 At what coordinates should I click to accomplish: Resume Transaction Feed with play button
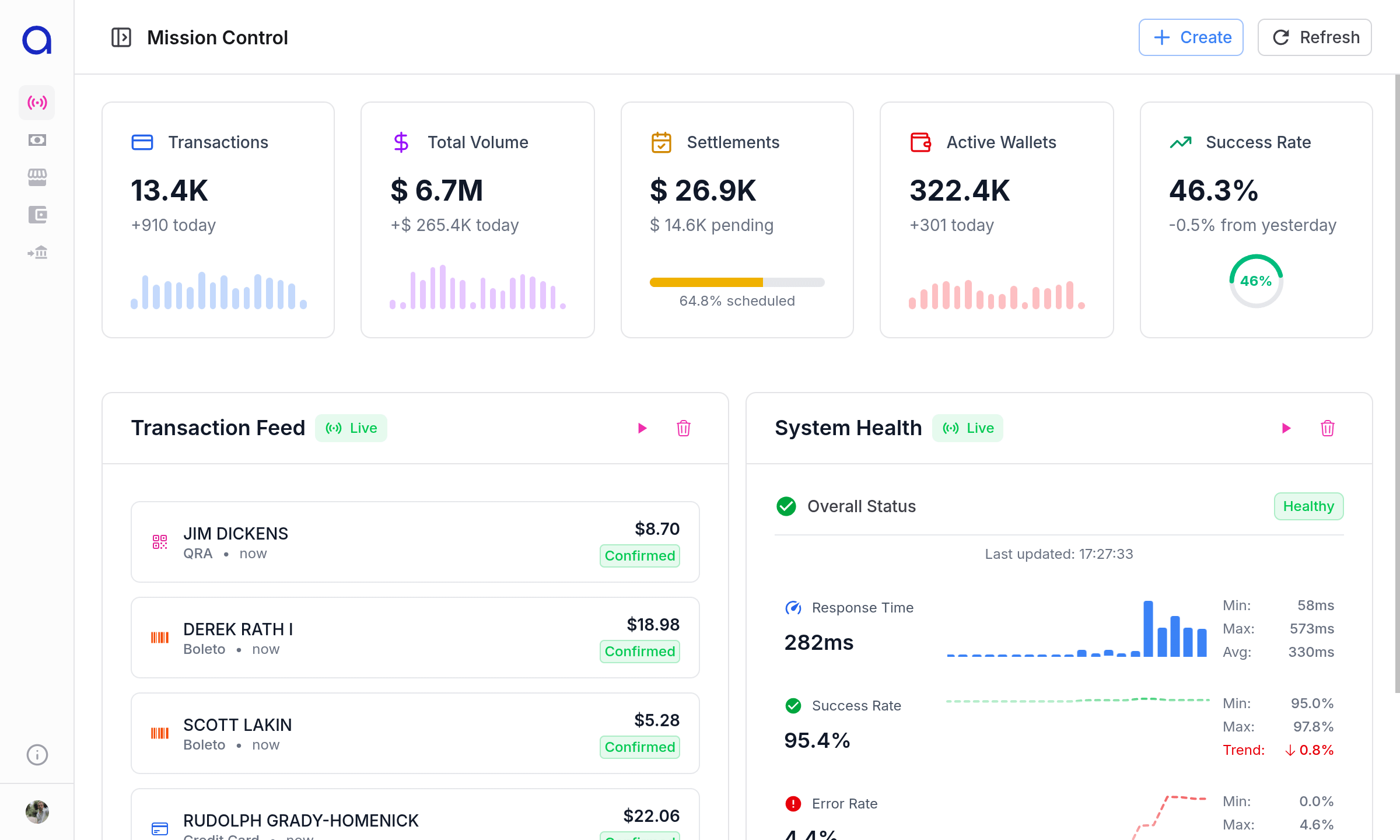coord(642,428)
